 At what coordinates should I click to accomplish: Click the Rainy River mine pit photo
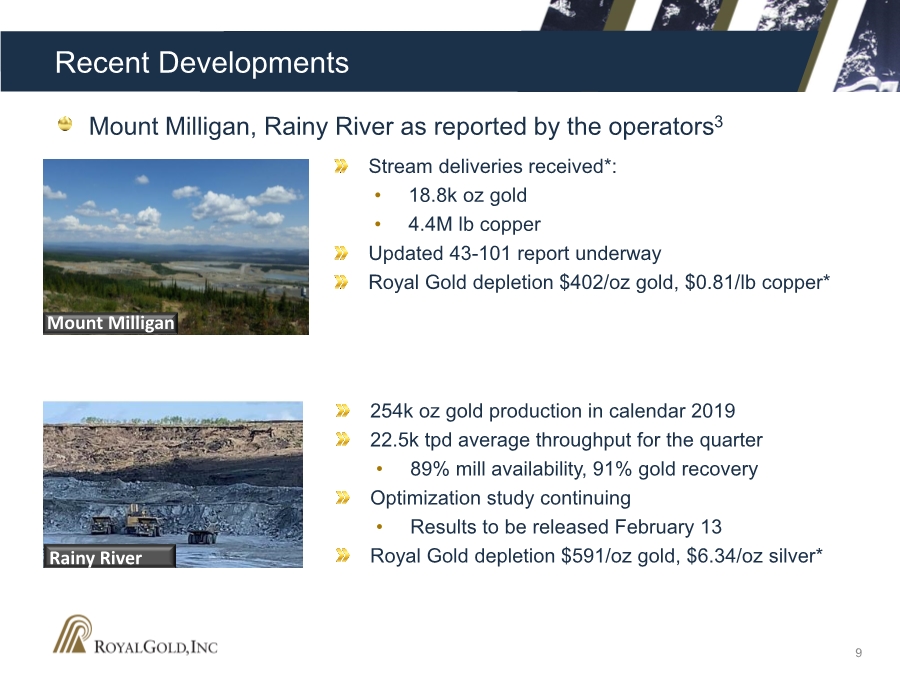[173, 484]
